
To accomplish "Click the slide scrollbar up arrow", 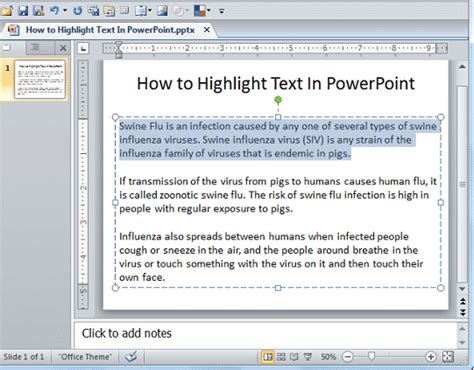I will 462,67.
